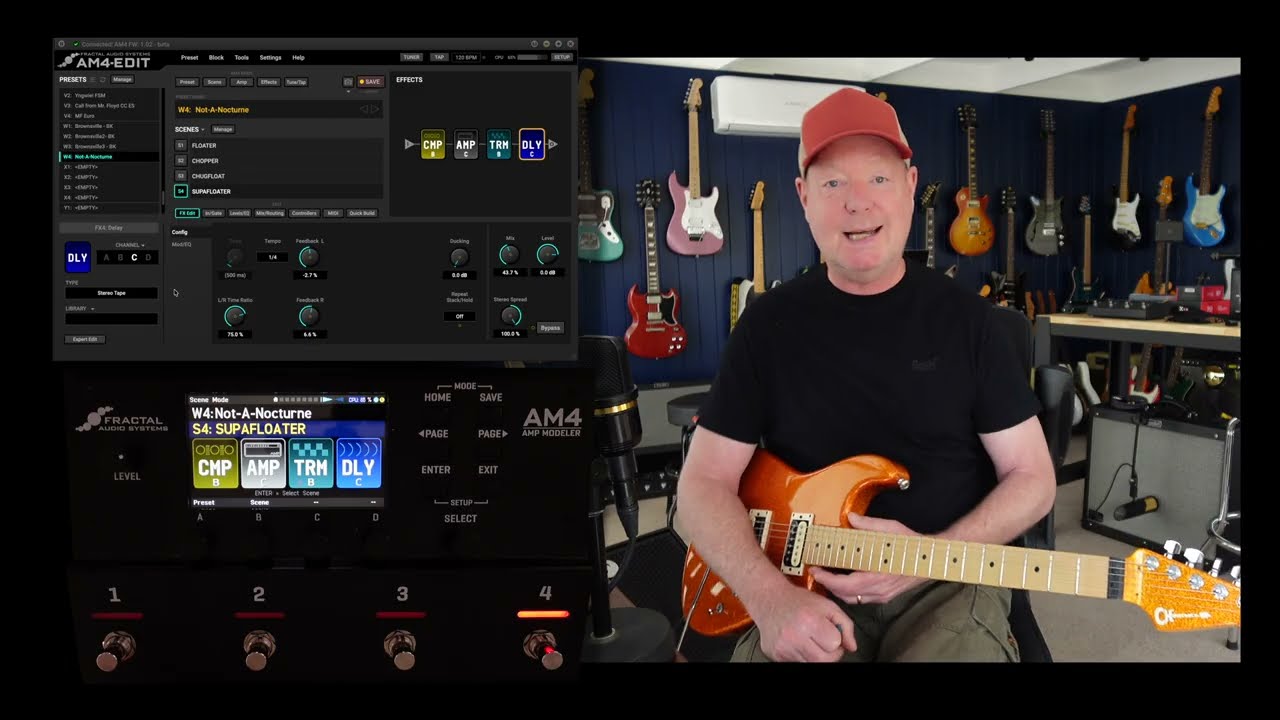
Task: Click the presets list view icon
Action: pyautogui.click(x=93, y=79)
